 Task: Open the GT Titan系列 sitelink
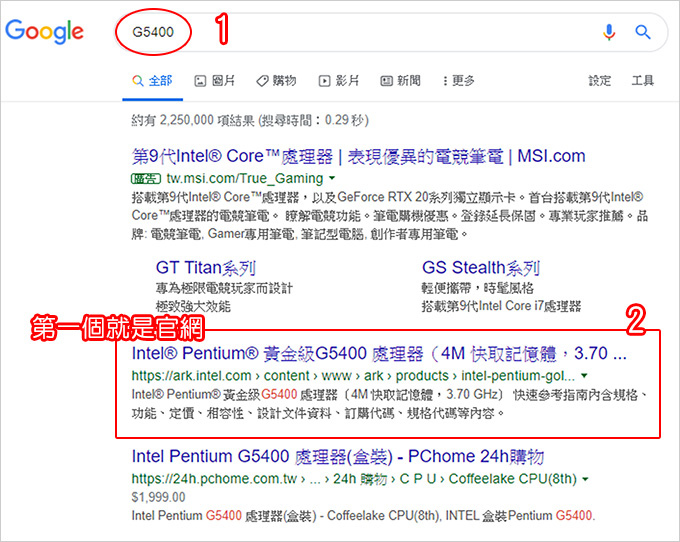pyautogui.click(x=206, y=268)
